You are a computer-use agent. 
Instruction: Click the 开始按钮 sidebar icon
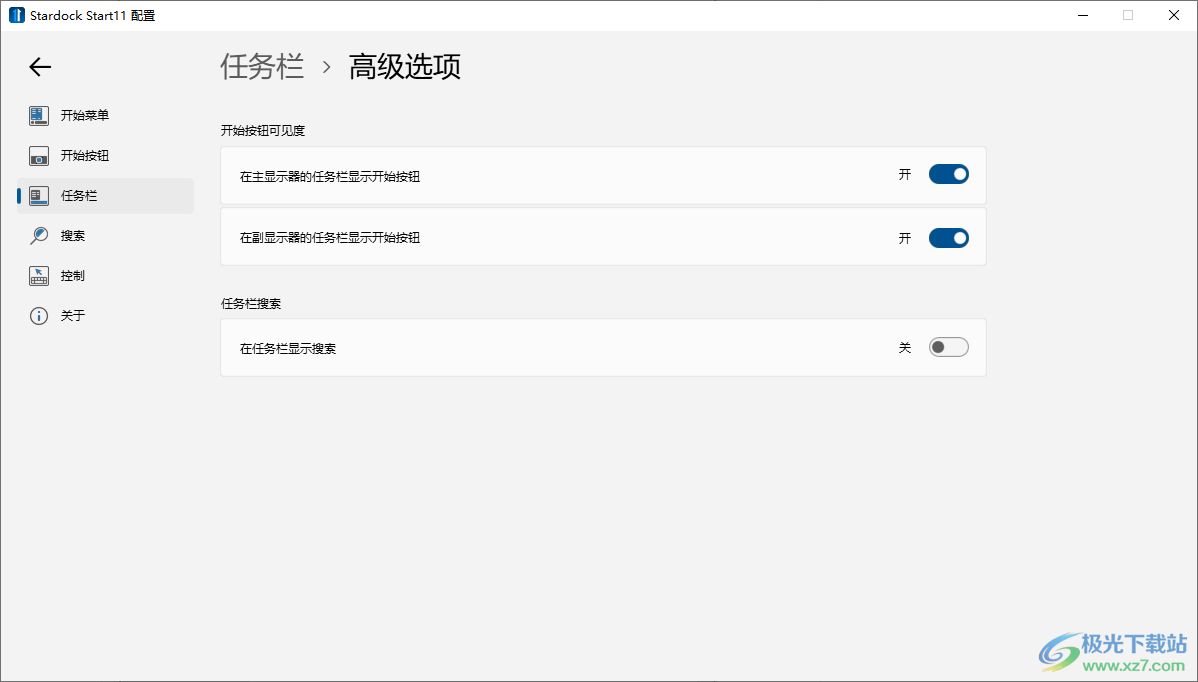click(39, 156)
